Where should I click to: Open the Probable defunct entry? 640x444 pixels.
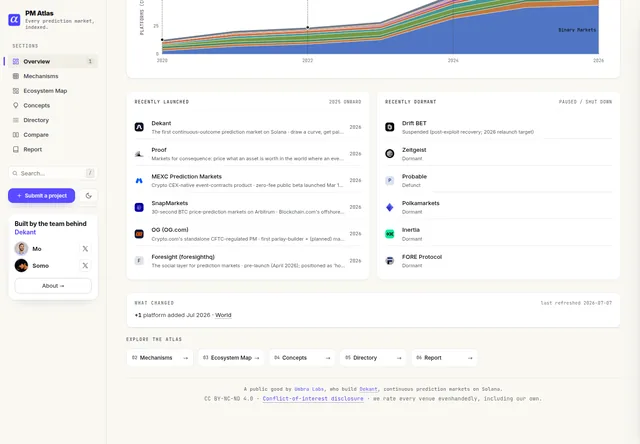pos(498,180)
